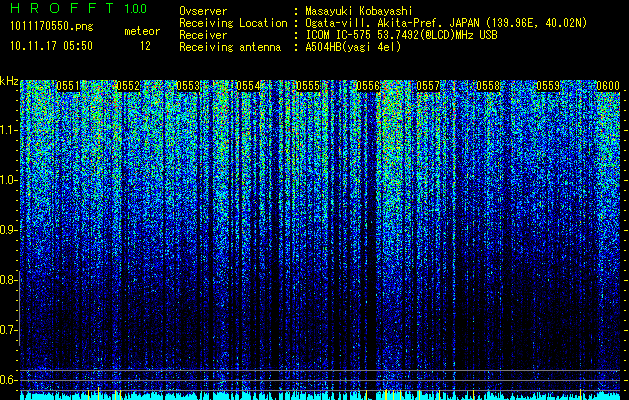This screenshot has height=400, width=629.
Task: Click the 0.8 frequency axis label
Action: [8, 280]
